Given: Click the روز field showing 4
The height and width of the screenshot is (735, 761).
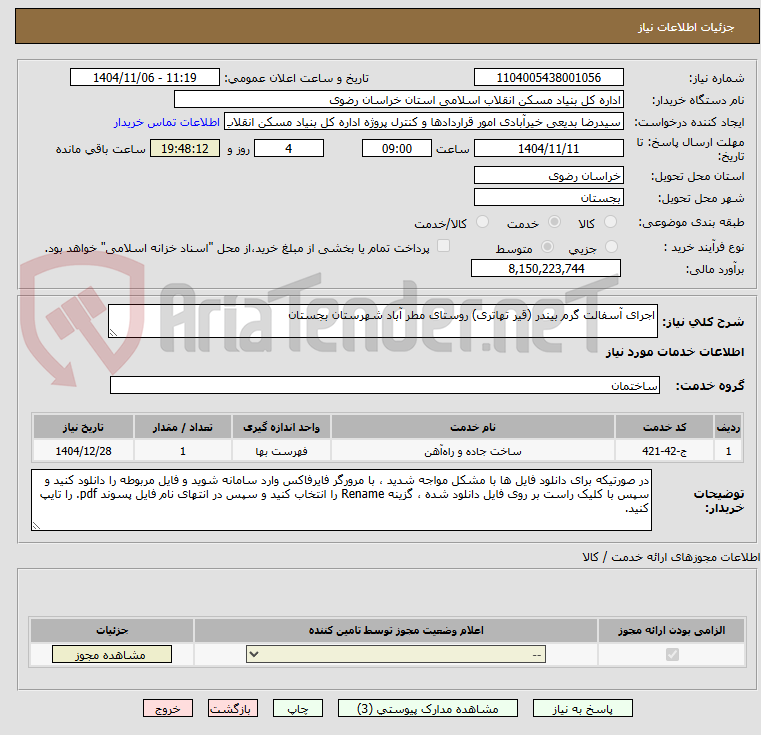Looking at the screenshot, I should pos(289,148).
